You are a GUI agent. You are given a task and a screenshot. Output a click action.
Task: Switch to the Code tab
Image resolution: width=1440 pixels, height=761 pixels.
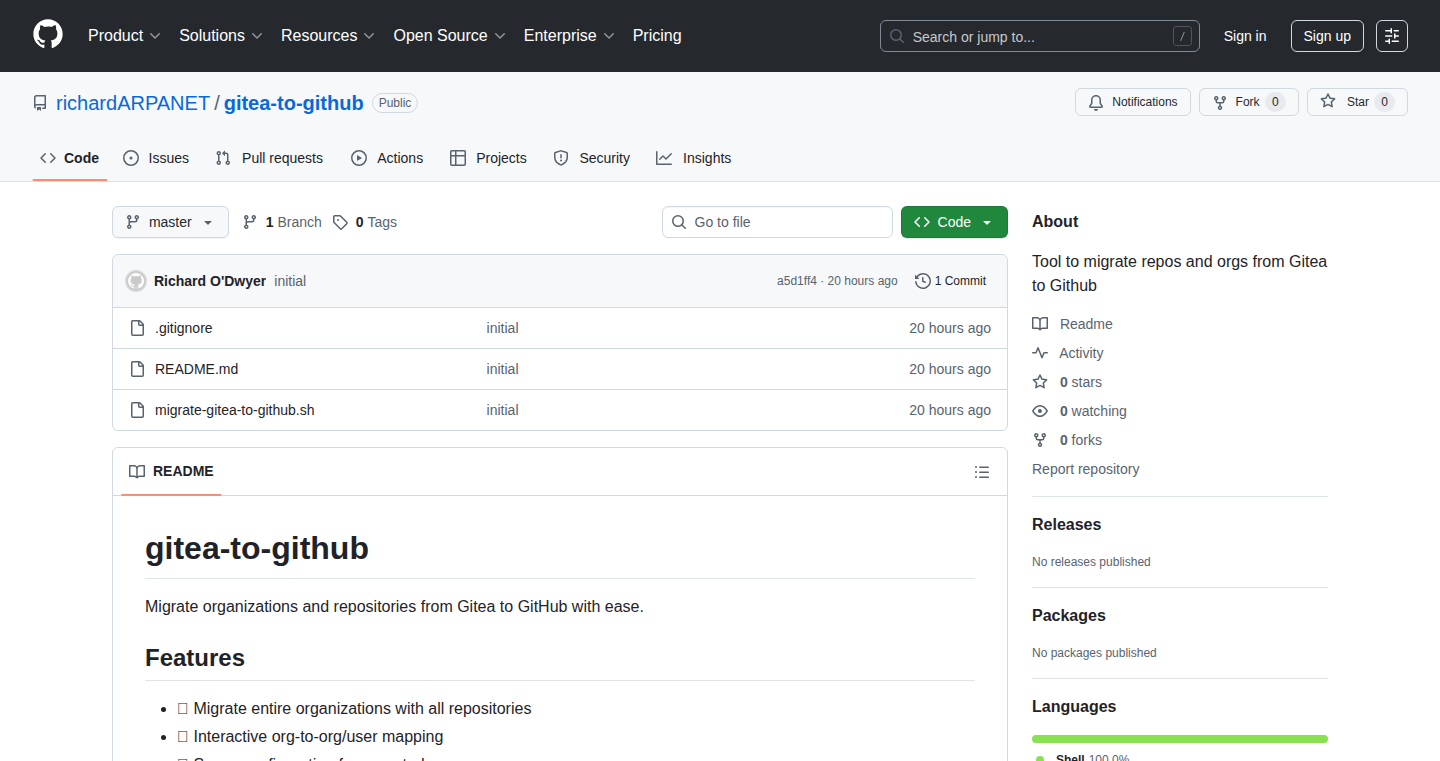coord(70,158)
